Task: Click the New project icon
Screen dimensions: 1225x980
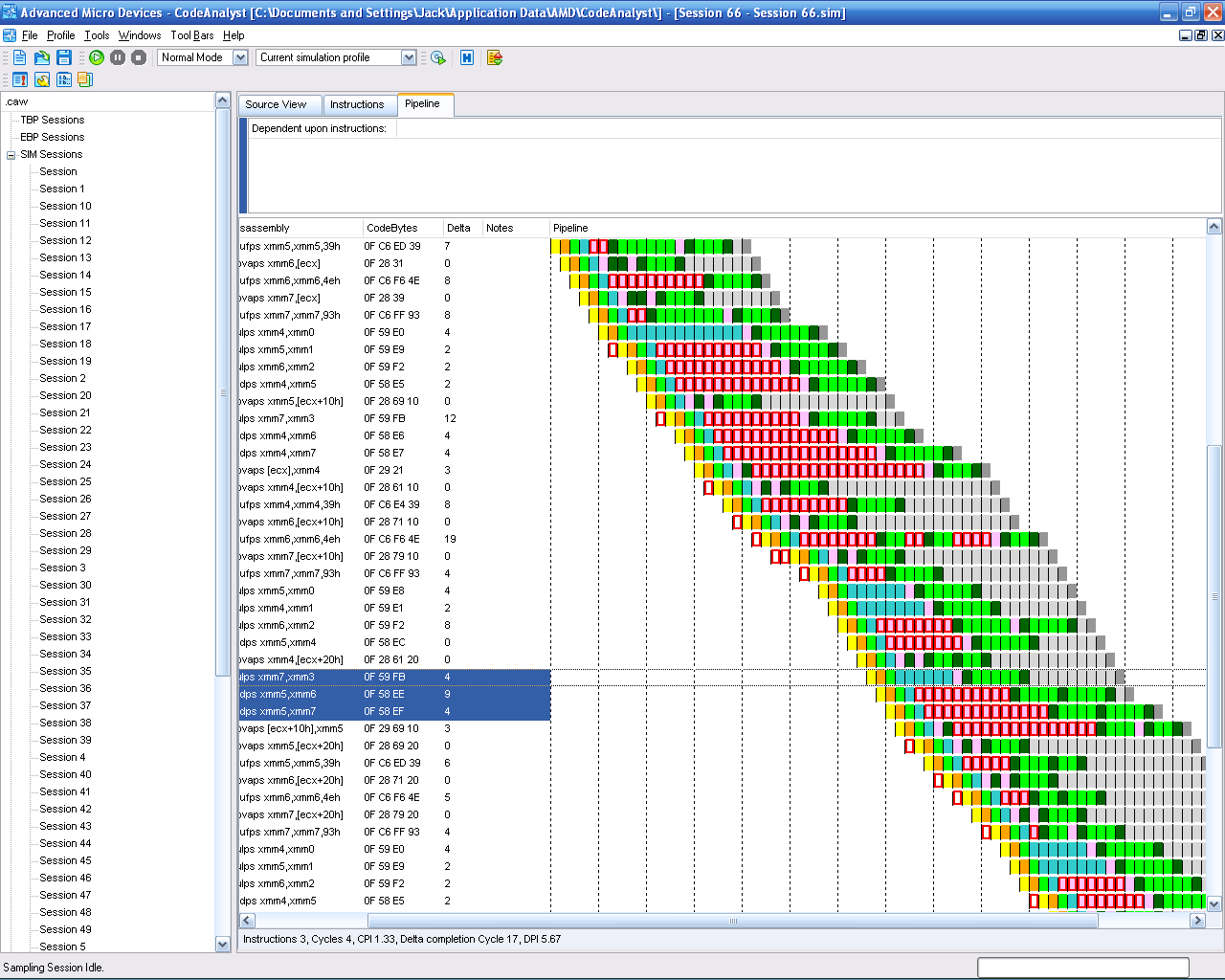Action: click(x=19, y=57)
